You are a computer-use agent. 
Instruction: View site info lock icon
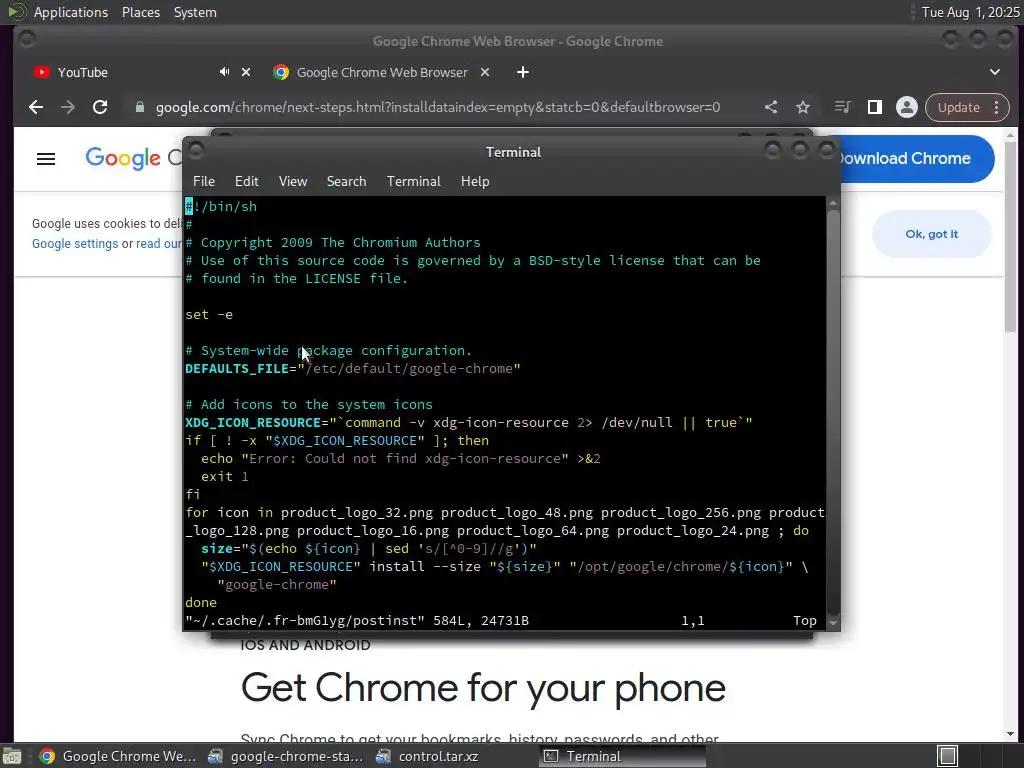point(139,107)
